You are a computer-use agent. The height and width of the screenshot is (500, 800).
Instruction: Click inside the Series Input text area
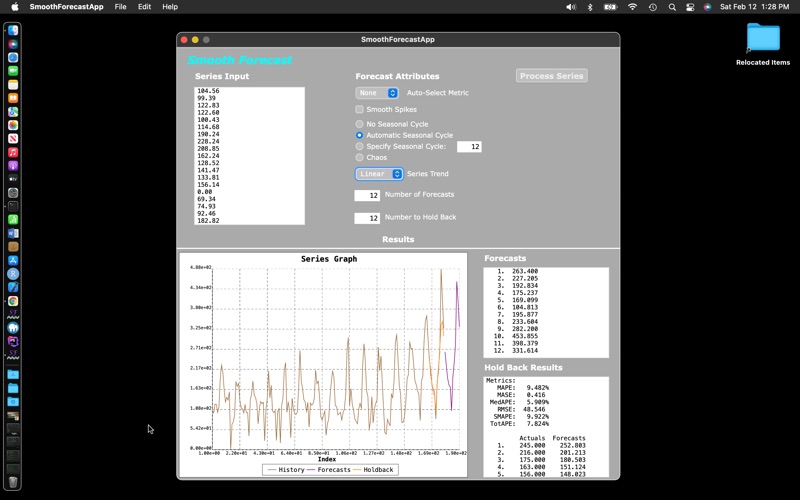(249, 156)
